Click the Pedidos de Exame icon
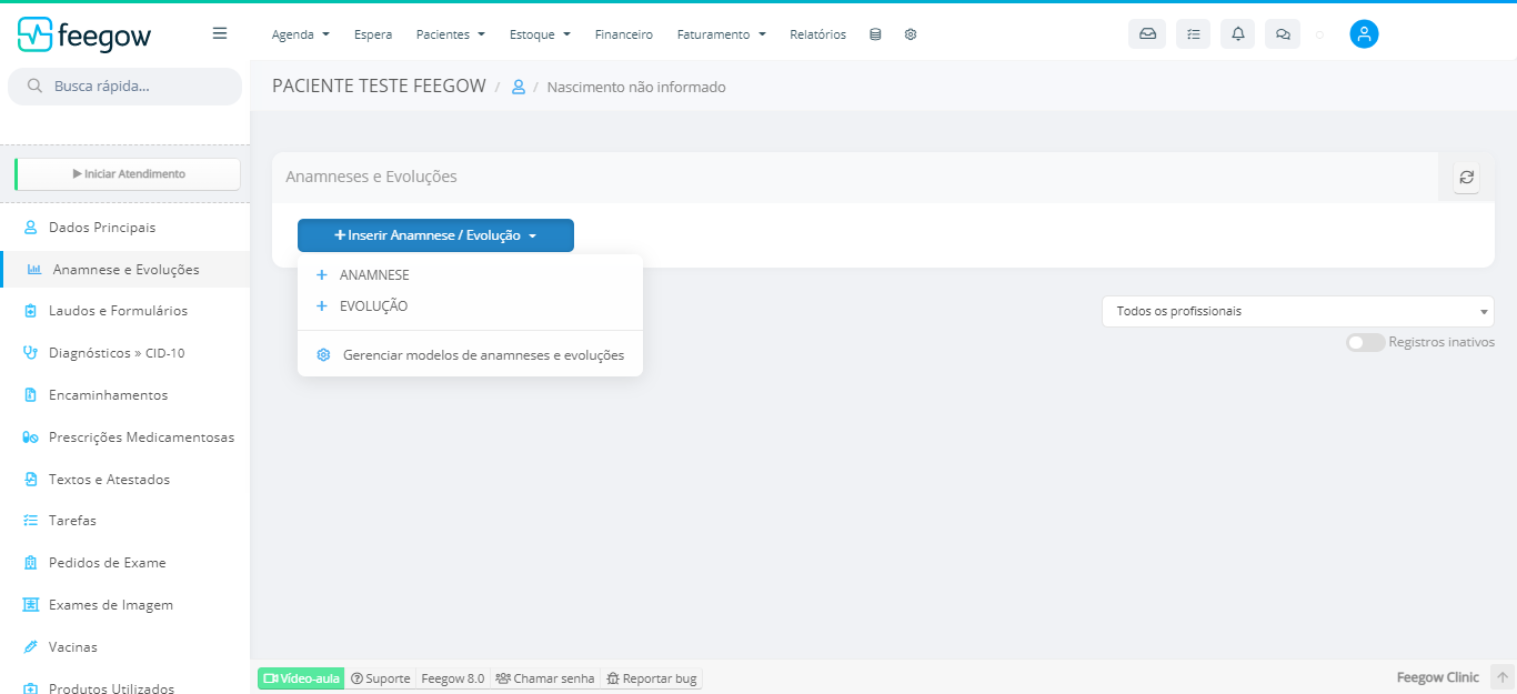 pyautogui.click(x=30, y=562)
